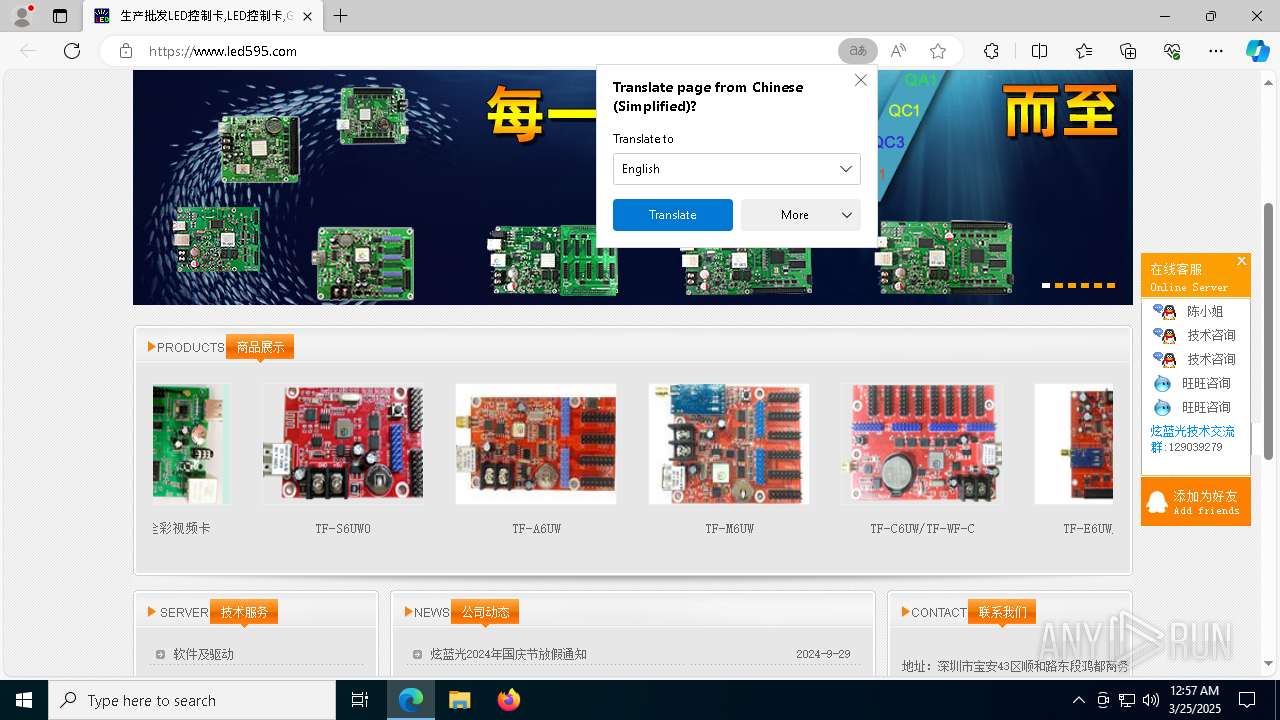Open Firefox from the taskbar
1280x720 pixels.
[x=509, y=700]
